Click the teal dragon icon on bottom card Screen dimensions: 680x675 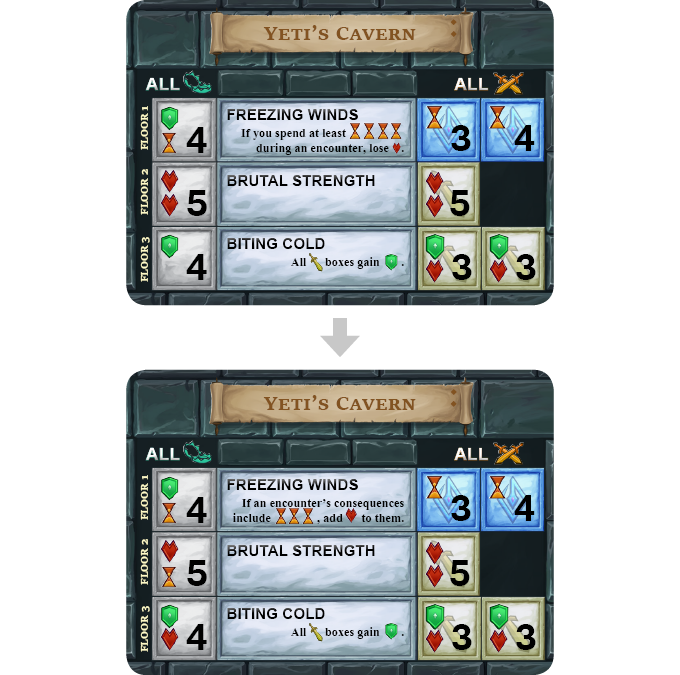click(196, 452)
